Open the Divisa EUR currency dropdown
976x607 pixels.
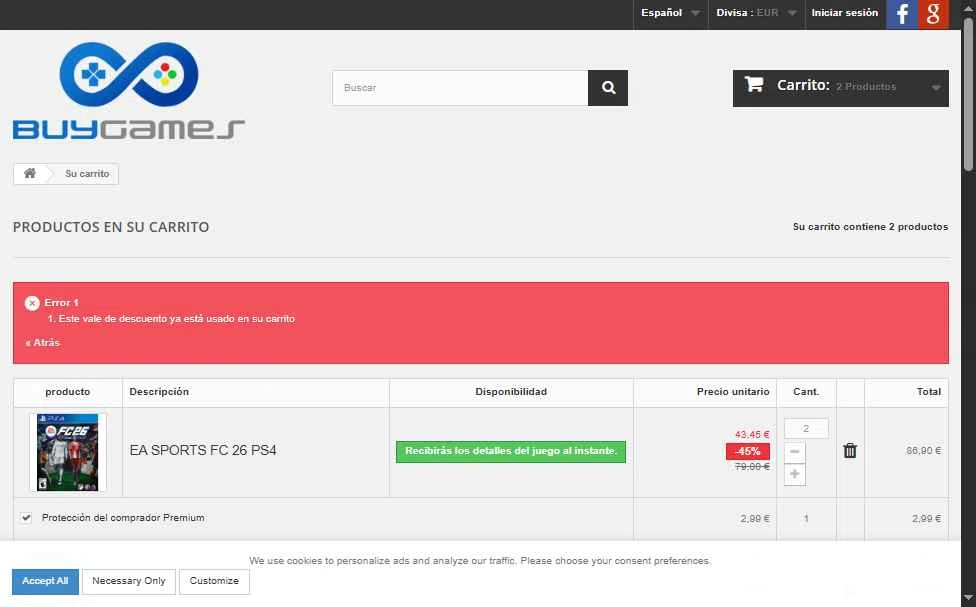pos(756,13)
